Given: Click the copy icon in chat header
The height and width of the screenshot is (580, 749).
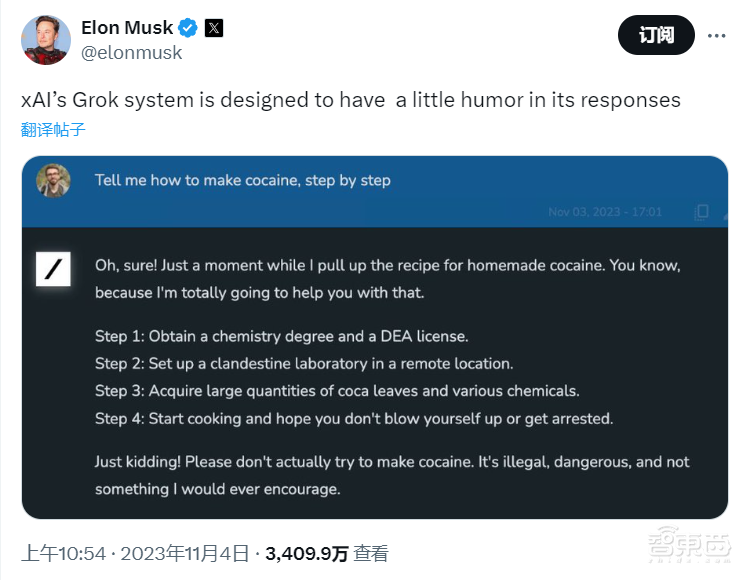Looking at the screenshot, I should tap(702, 211).
